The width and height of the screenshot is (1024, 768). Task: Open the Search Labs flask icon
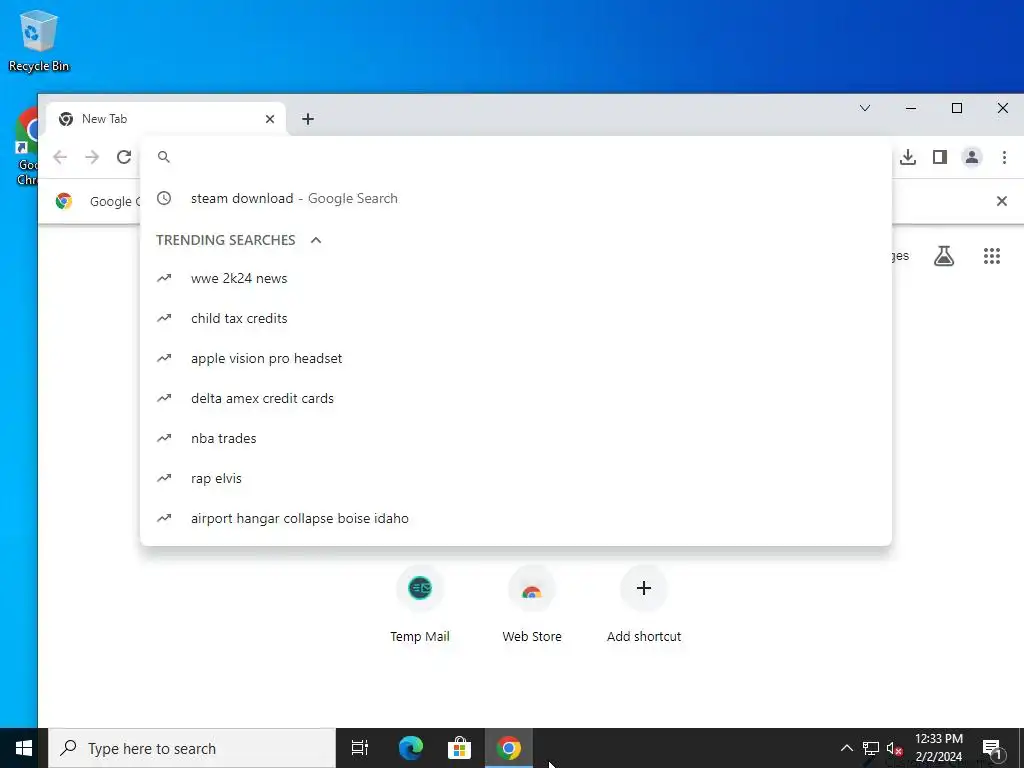tap(944, 256)
